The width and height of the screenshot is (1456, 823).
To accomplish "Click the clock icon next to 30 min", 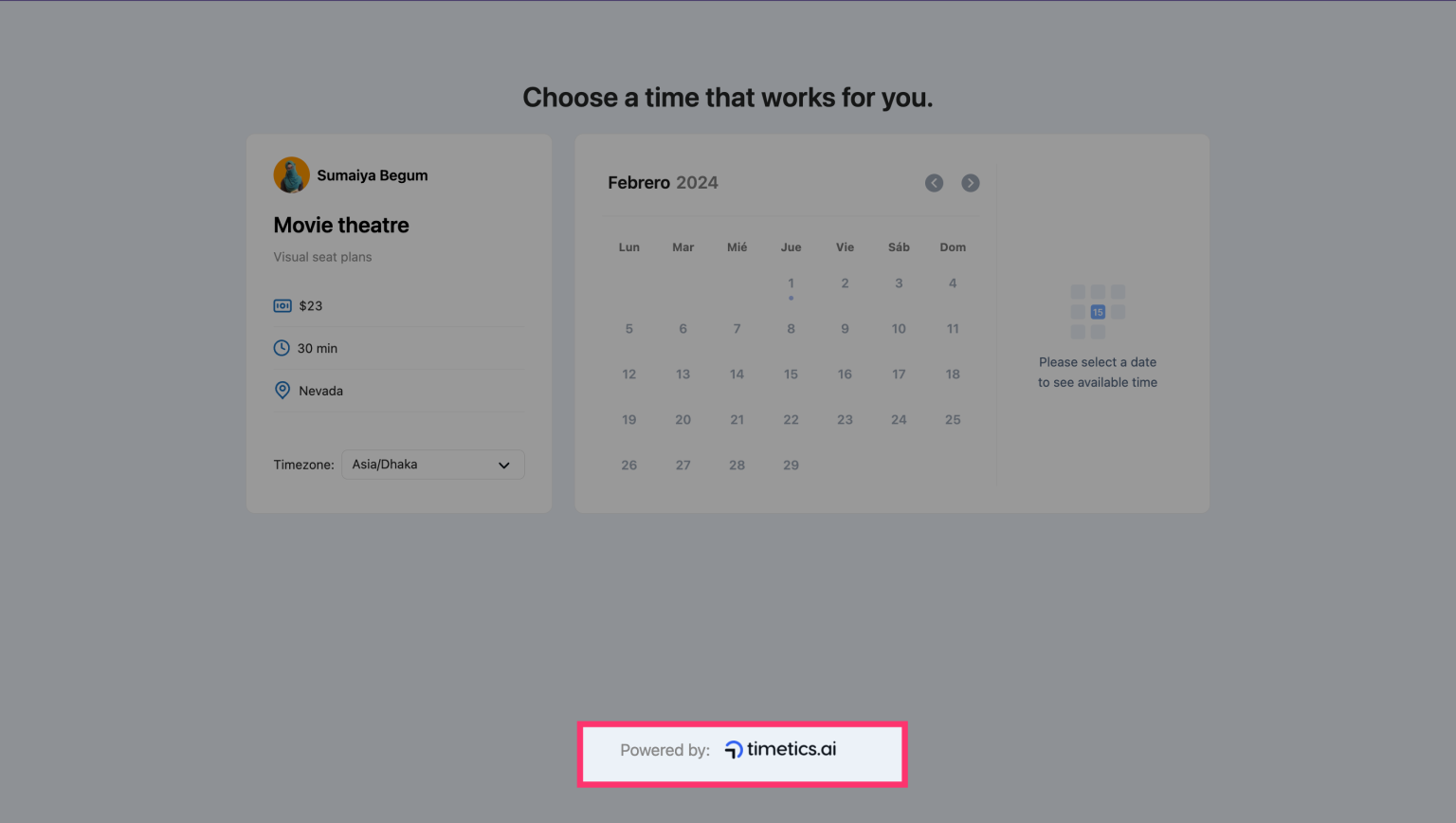I will [282, 348].
